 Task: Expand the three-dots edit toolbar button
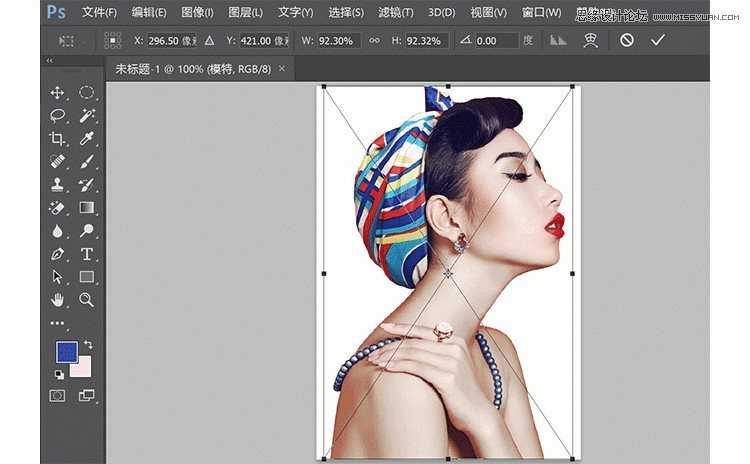coord(57,324)
